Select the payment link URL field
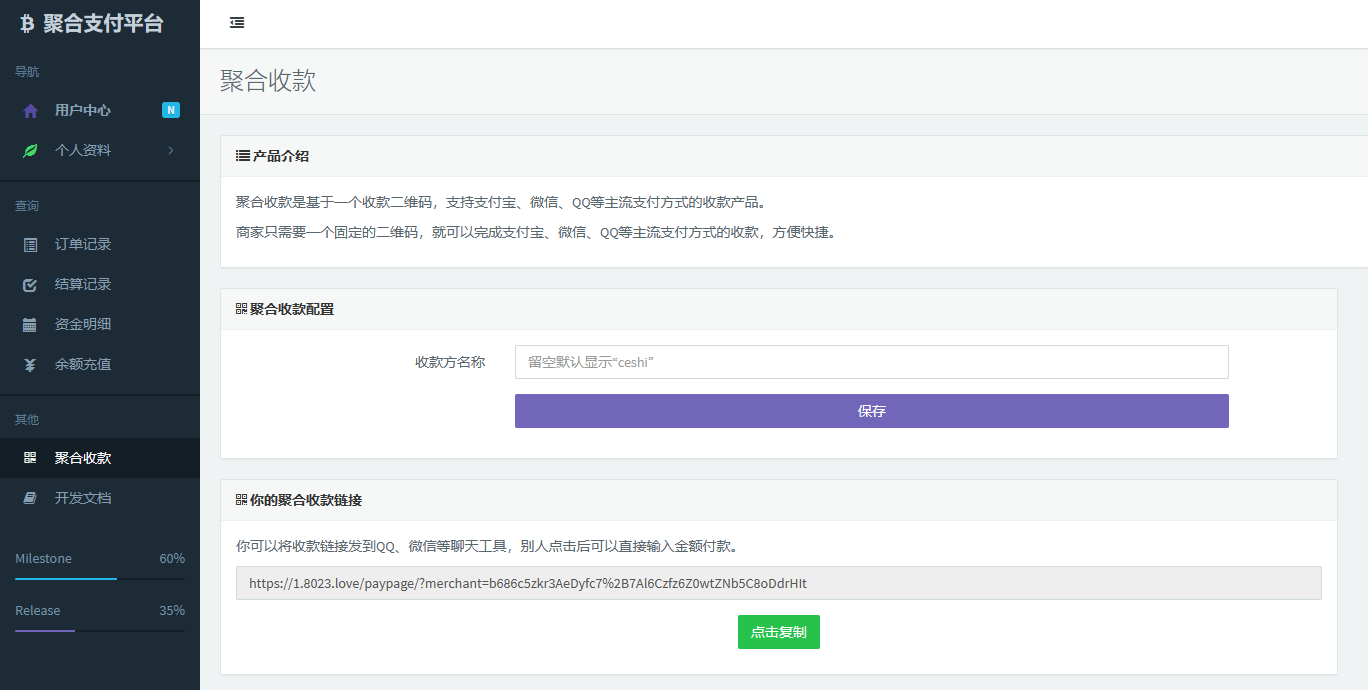This screenshot has width=1368, height=690. (778, 583)
